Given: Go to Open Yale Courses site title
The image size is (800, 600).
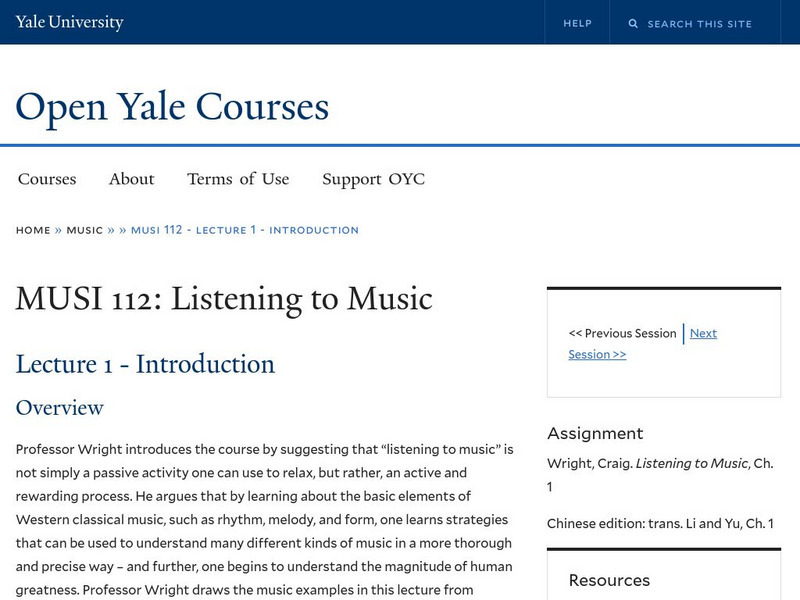Looking at the screenshot, I should [172, 106].
